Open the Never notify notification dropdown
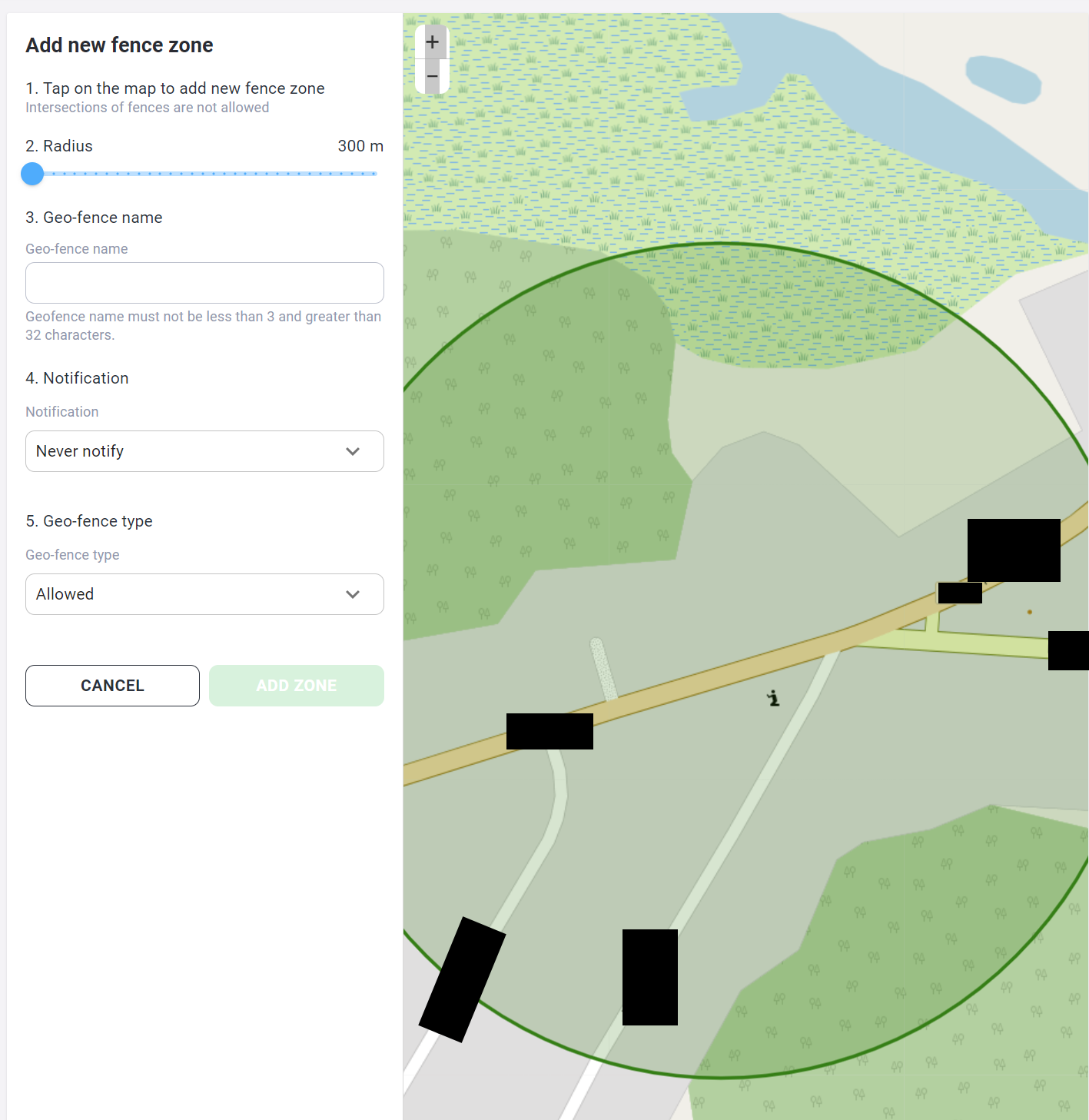This screenshot has height=1120, width=1089. pos(204,451)
